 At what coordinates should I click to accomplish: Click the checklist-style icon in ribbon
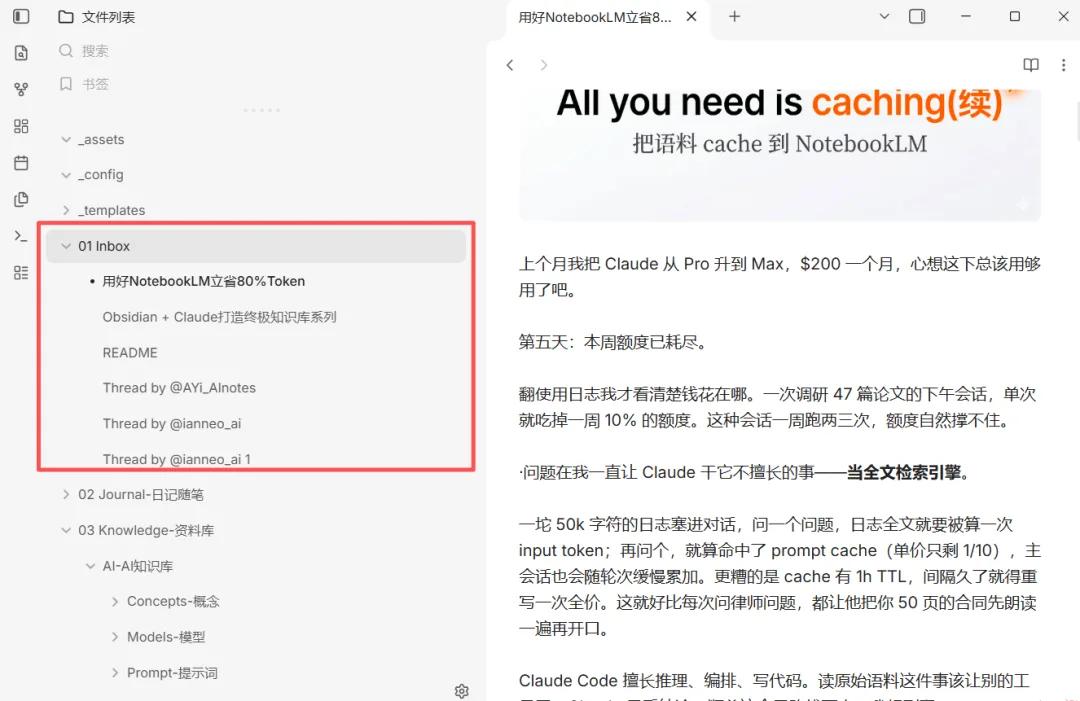click(21, 273)
